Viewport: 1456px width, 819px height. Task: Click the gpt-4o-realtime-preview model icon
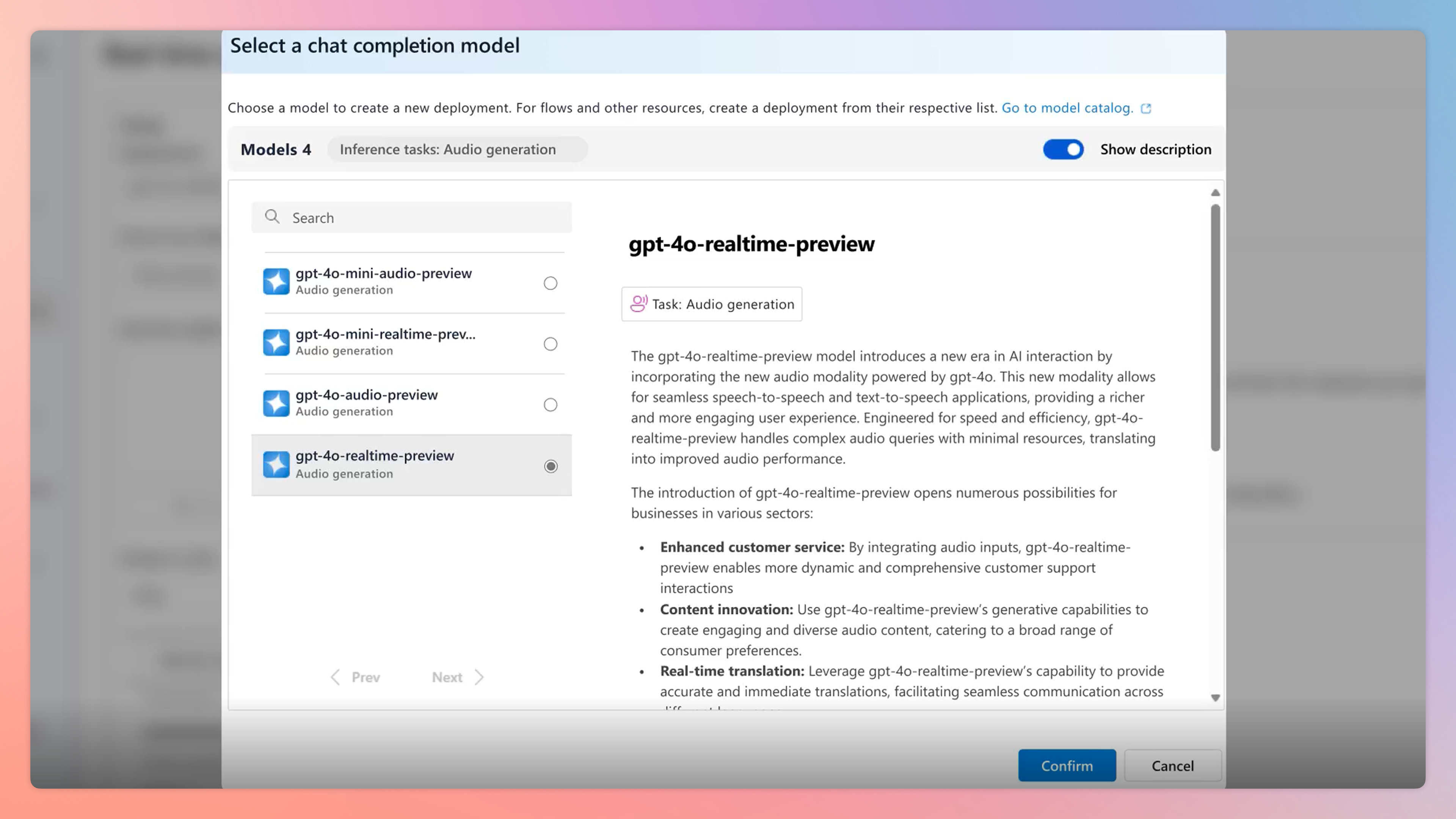pos(276,464)
